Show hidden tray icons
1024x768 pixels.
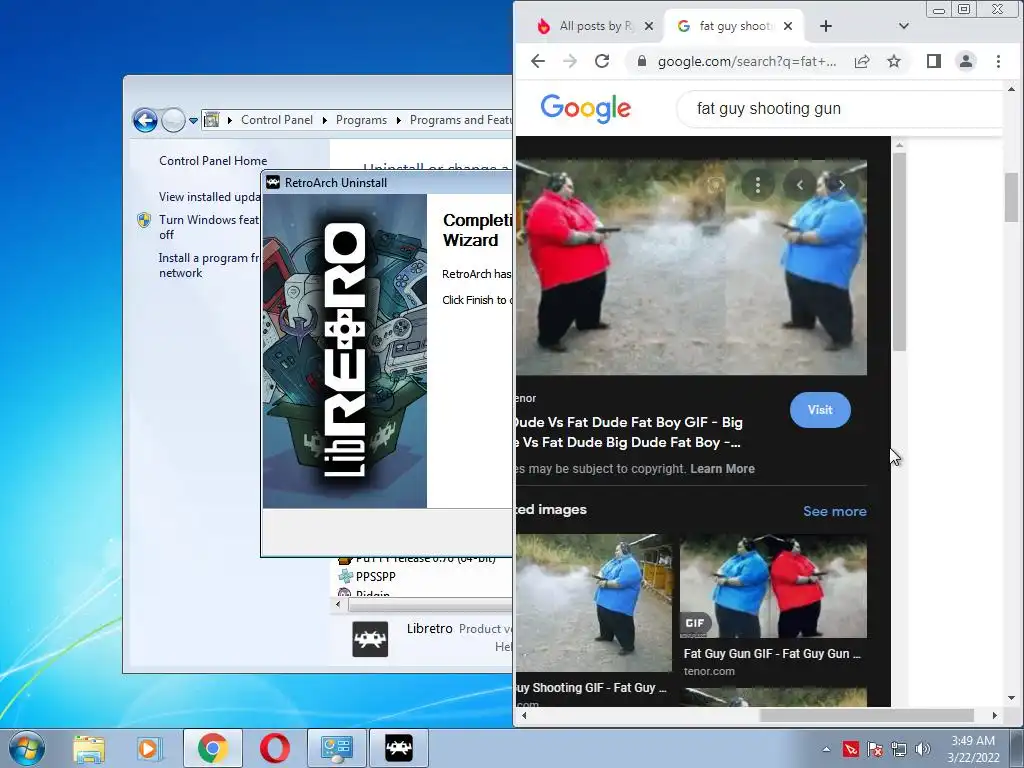(x=826, y=749)
